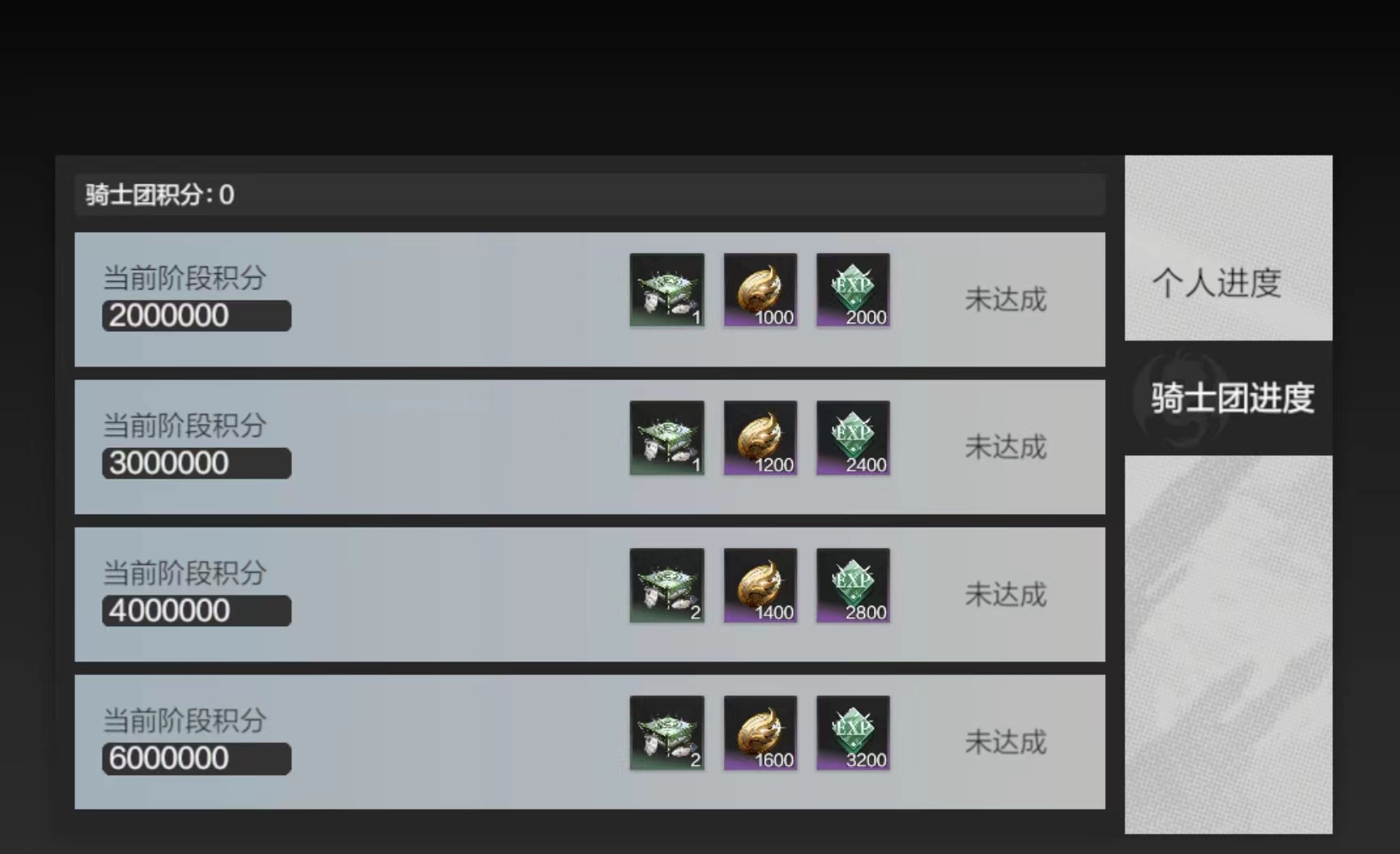Tap the treasure chest reward in 2000000 tier
The image size is (1400, 854).
[x=667, y=290]
